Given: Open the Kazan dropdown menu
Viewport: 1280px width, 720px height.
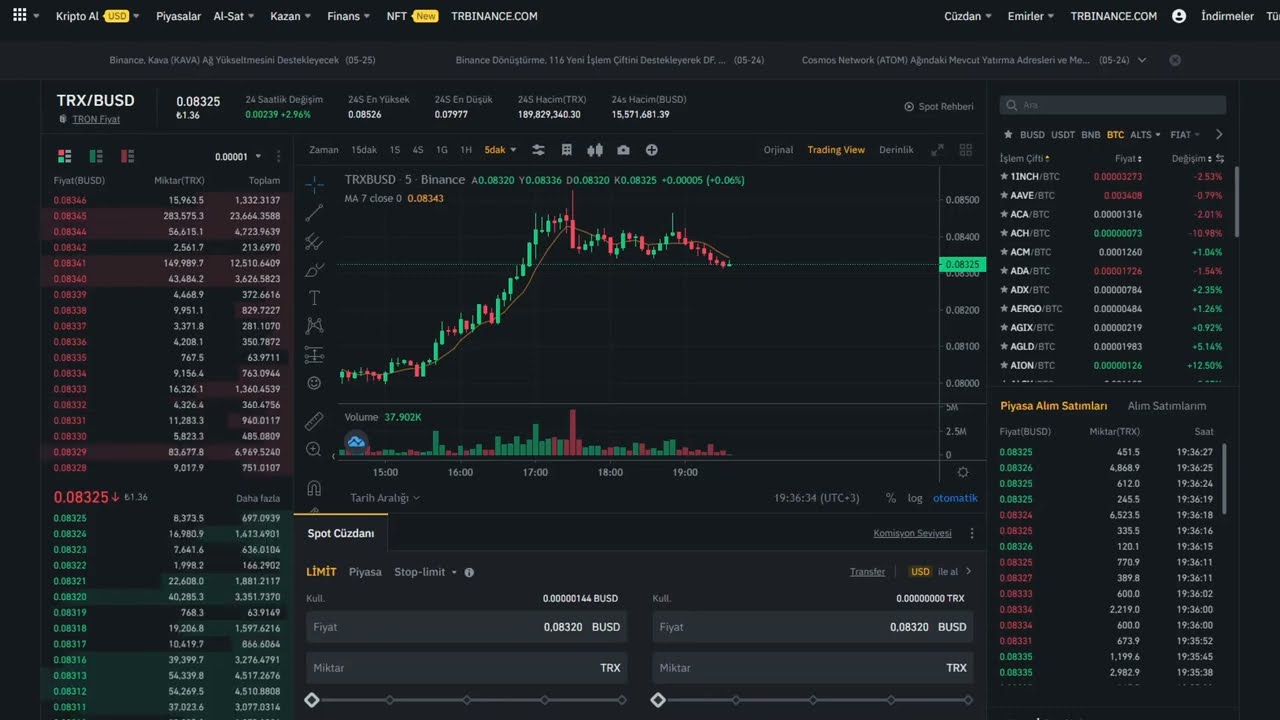Looking at the screenshot, I should pyautogui.click(x=291, y=16).
